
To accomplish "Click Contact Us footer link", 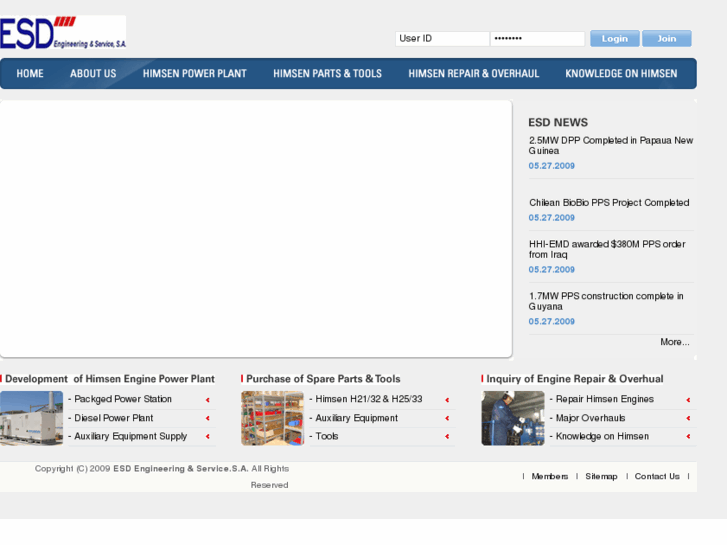I will [657, 476].
